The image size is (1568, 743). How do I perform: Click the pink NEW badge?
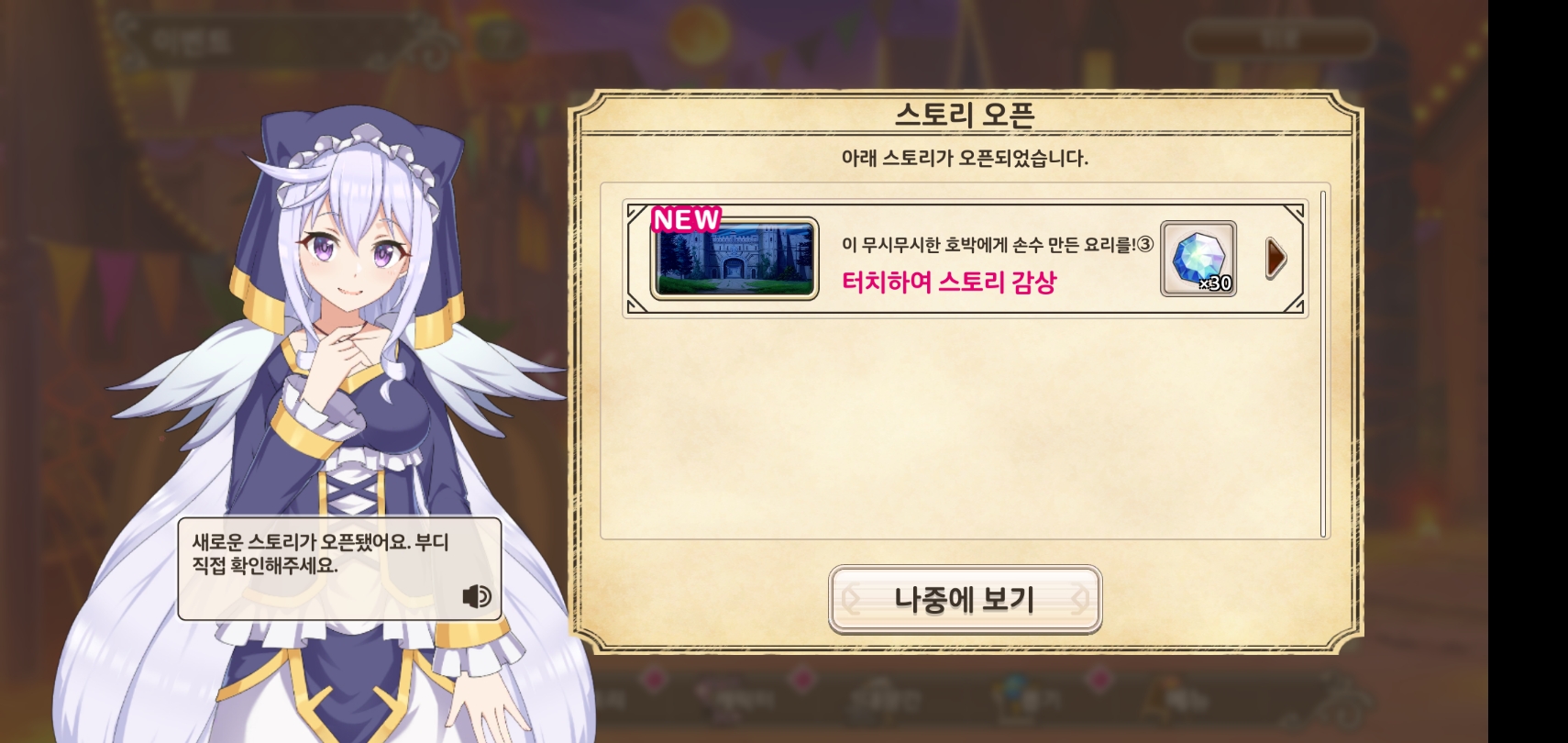tap(686, 219)
